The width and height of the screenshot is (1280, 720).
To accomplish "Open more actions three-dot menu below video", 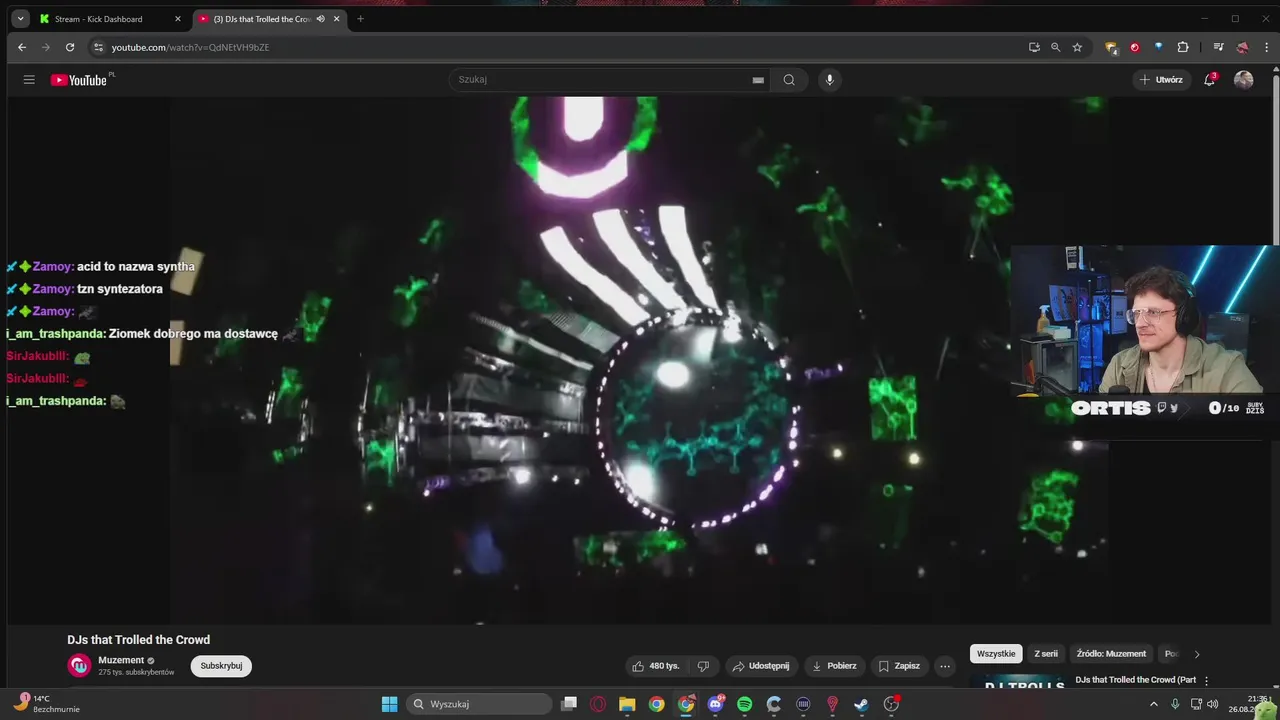I will point(945,666).
